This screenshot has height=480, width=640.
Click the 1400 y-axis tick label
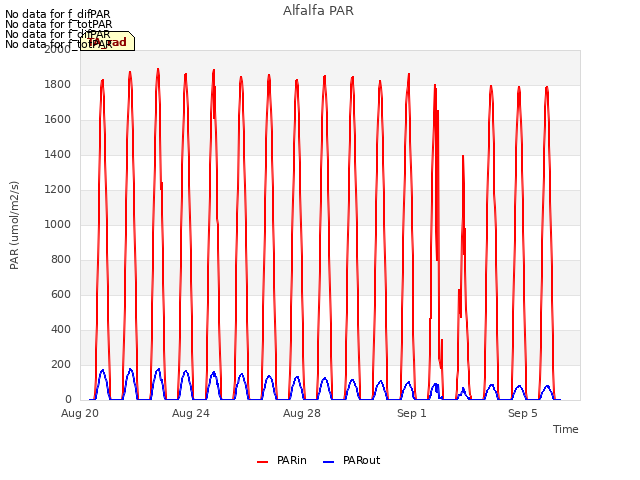[x=58, y=155]
